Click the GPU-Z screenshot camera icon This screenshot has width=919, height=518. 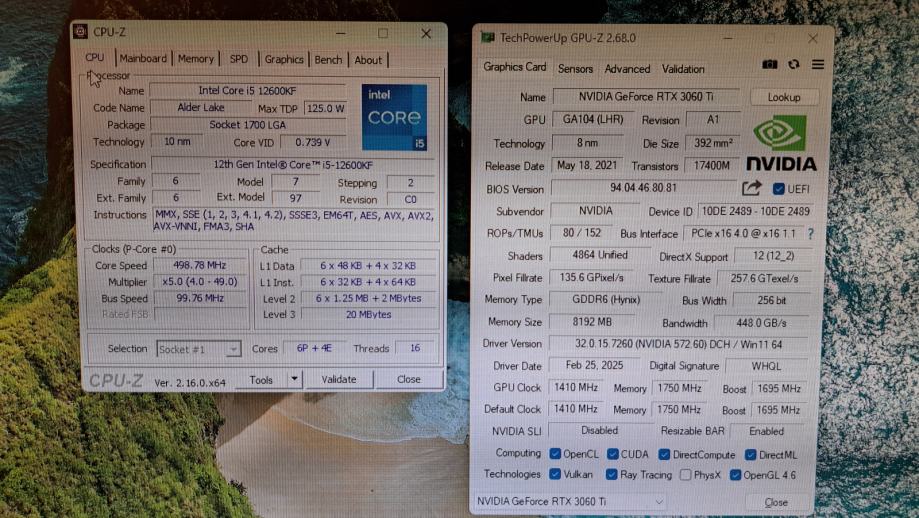pos(770,64)
